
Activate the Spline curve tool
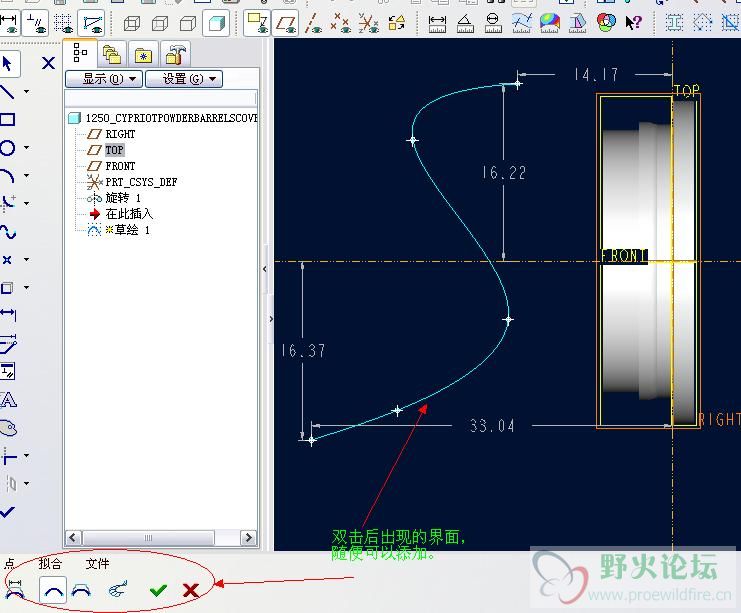click(x=7, y=232)
